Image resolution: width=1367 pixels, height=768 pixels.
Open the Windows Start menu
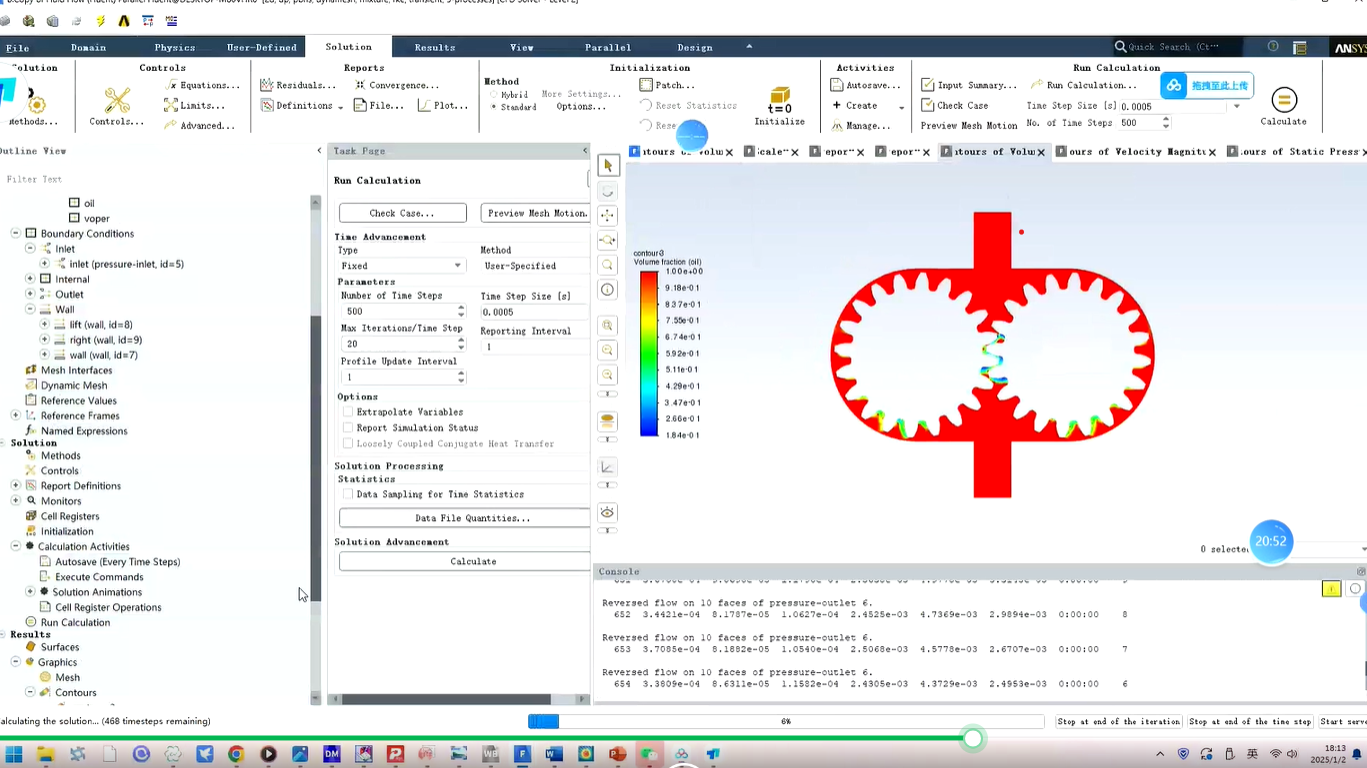(14, 754)
